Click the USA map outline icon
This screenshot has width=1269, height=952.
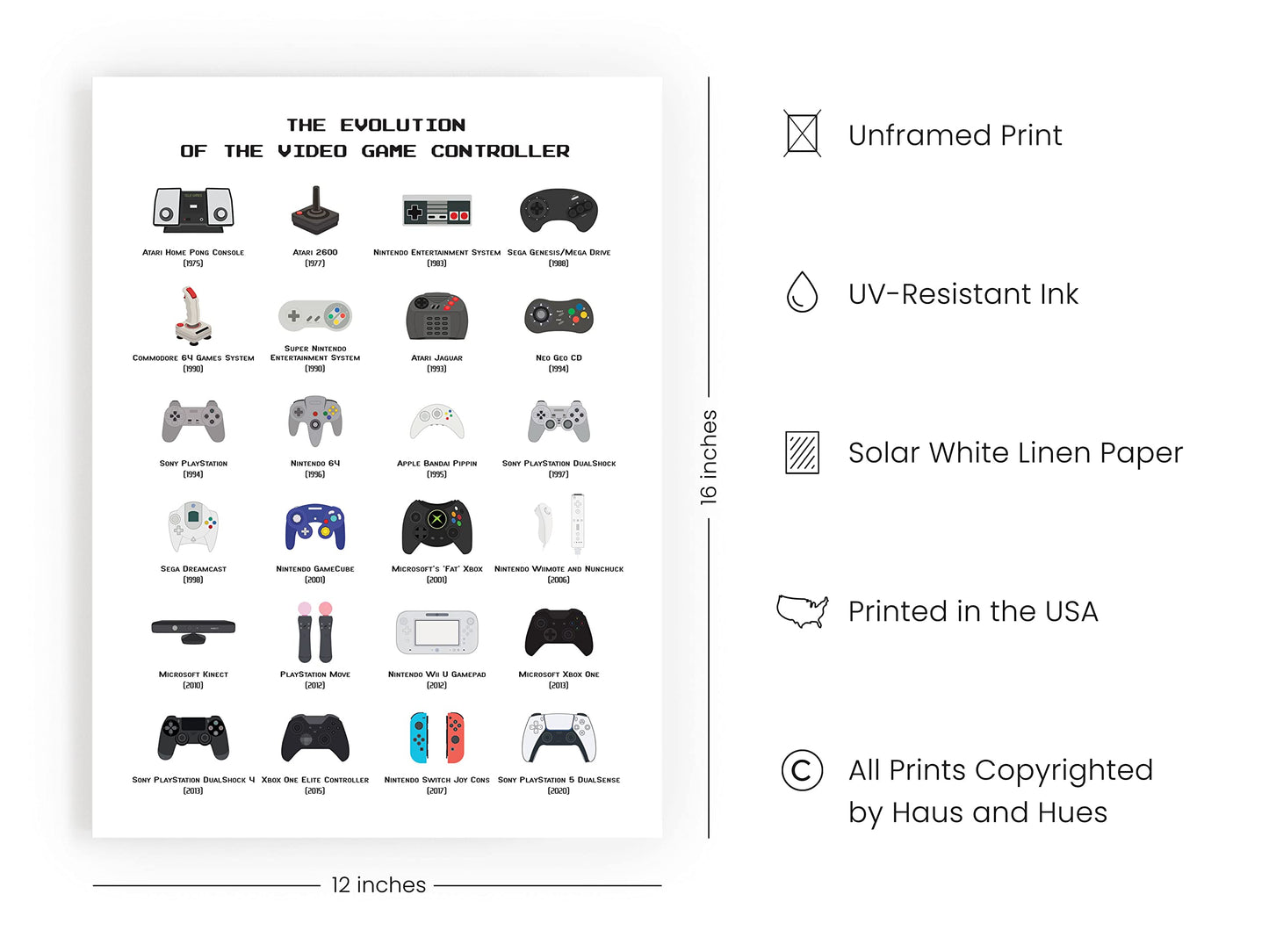[x=802, y=610]
